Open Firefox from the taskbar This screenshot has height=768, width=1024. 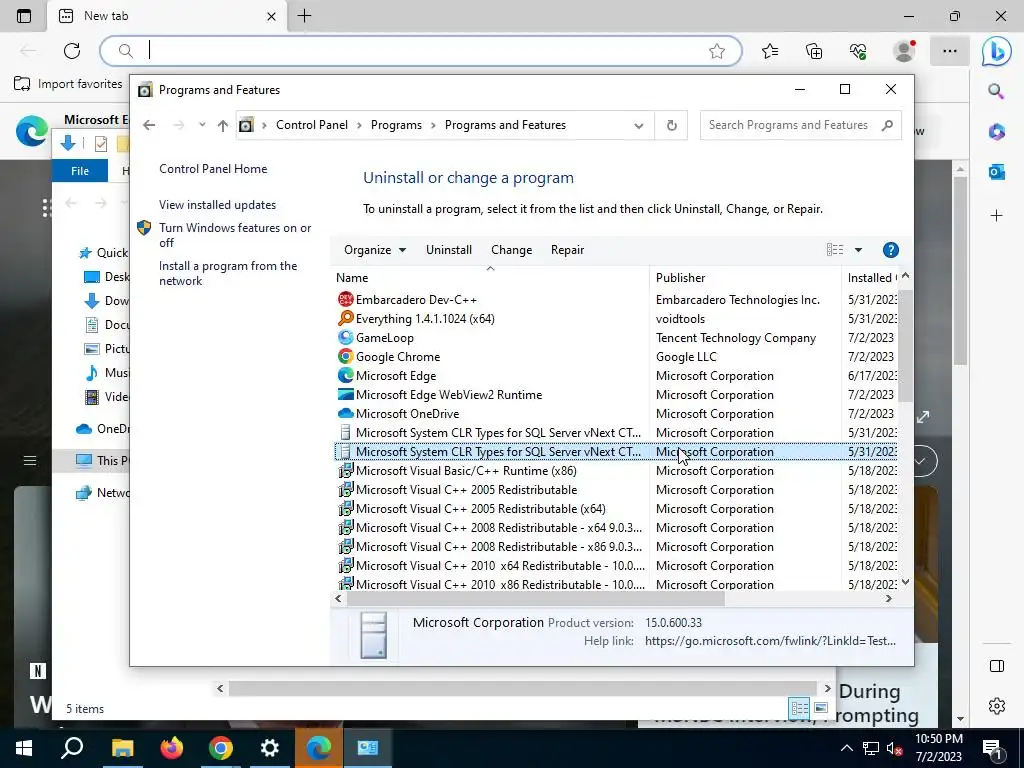click(172, 748)
